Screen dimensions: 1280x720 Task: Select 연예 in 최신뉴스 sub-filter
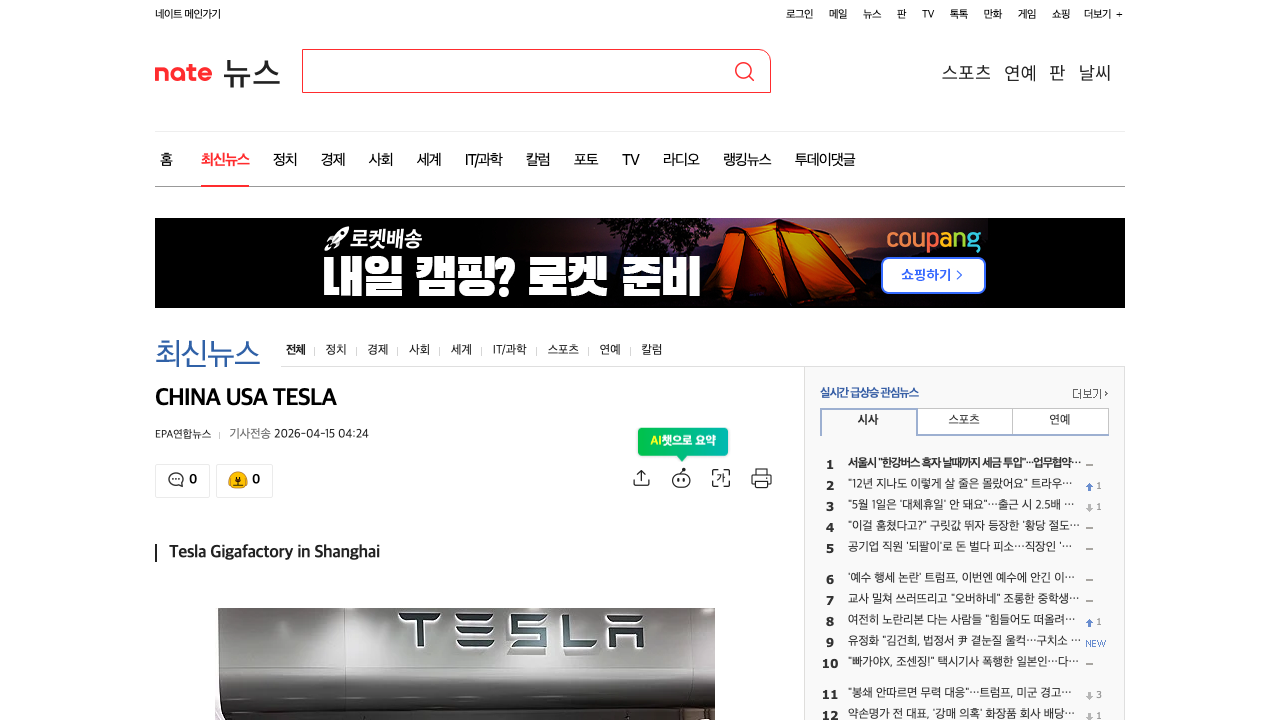tap(610, 350)
